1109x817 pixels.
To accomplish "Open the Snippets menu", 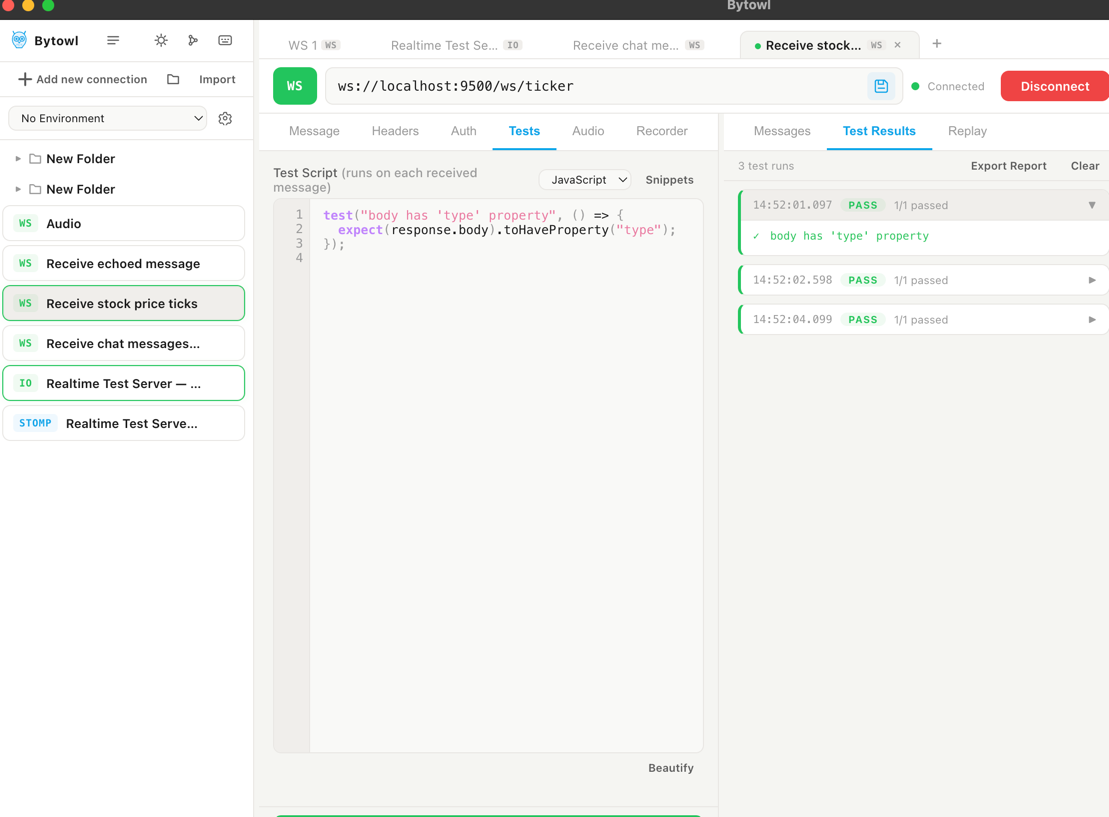I will click(x=669, y=180).
